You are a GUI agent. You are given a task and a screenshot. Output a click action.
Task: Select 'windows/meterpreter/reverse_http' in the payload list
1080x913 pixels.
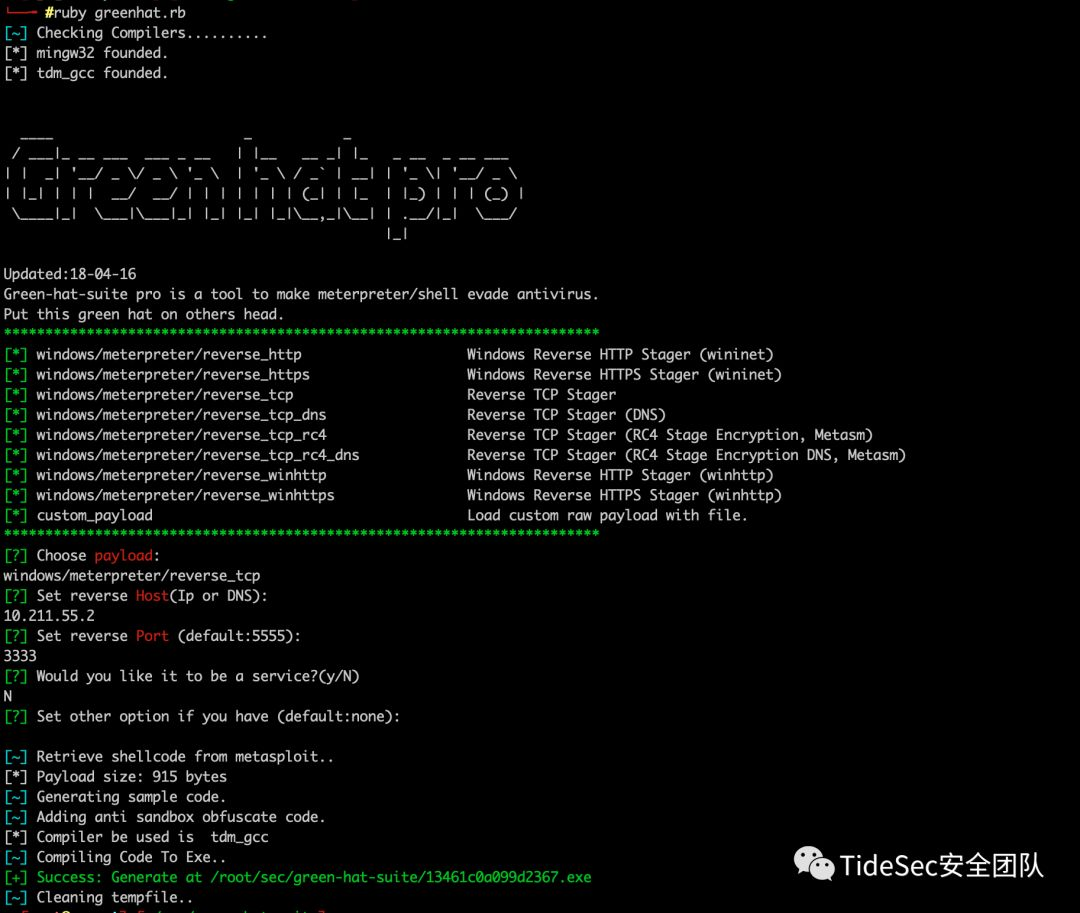tap(169, 354)
